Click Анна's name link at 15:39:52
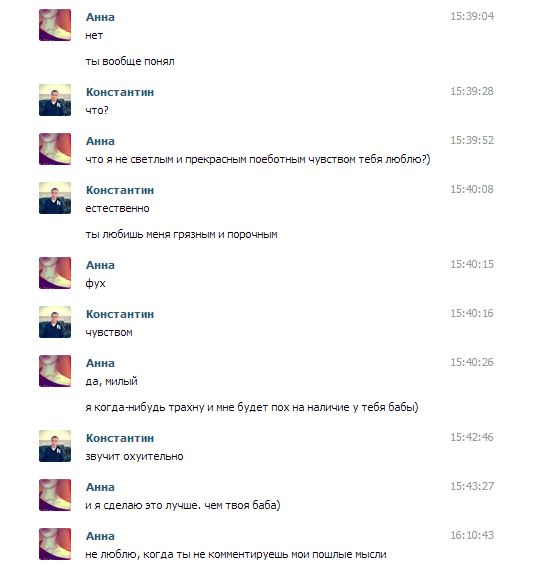The image size is (552, 571). coord(100,141)
